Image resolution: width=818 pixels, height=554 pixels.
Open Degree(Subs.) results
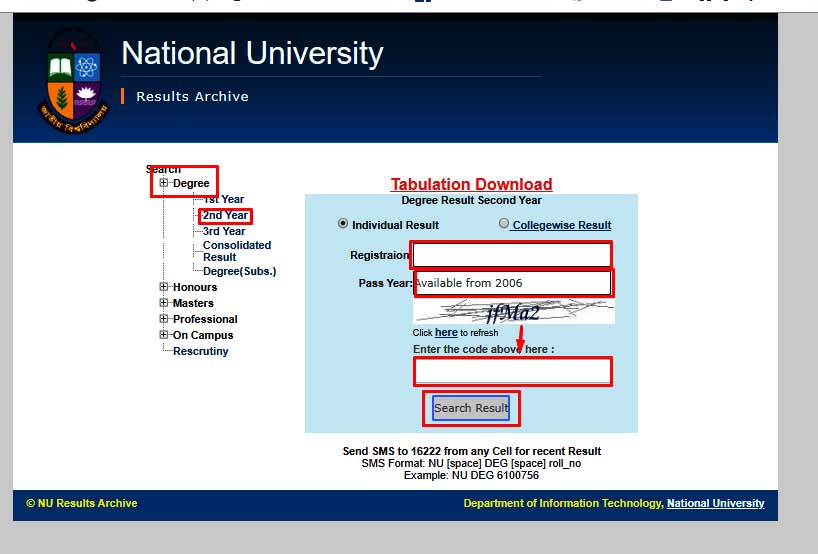pos(239,271)
